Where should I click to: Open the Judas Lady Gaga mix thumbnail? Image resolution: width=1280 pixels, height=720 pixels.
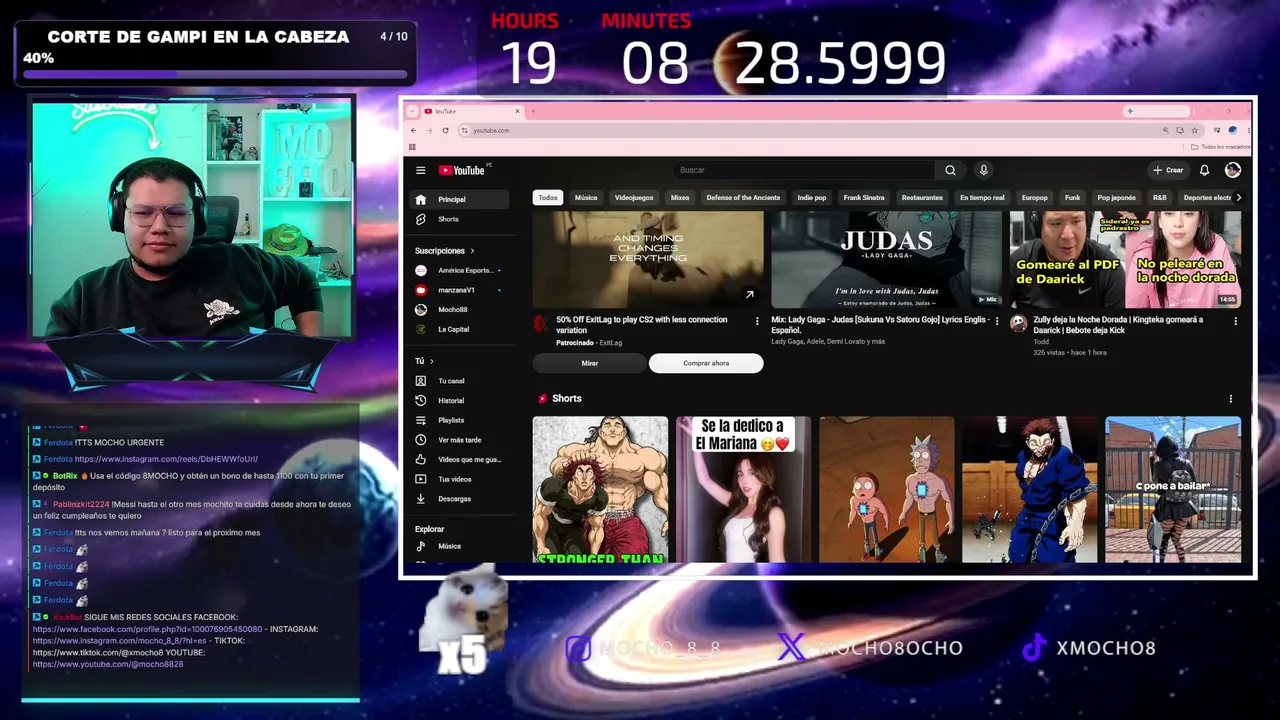[x=886, y=259]
